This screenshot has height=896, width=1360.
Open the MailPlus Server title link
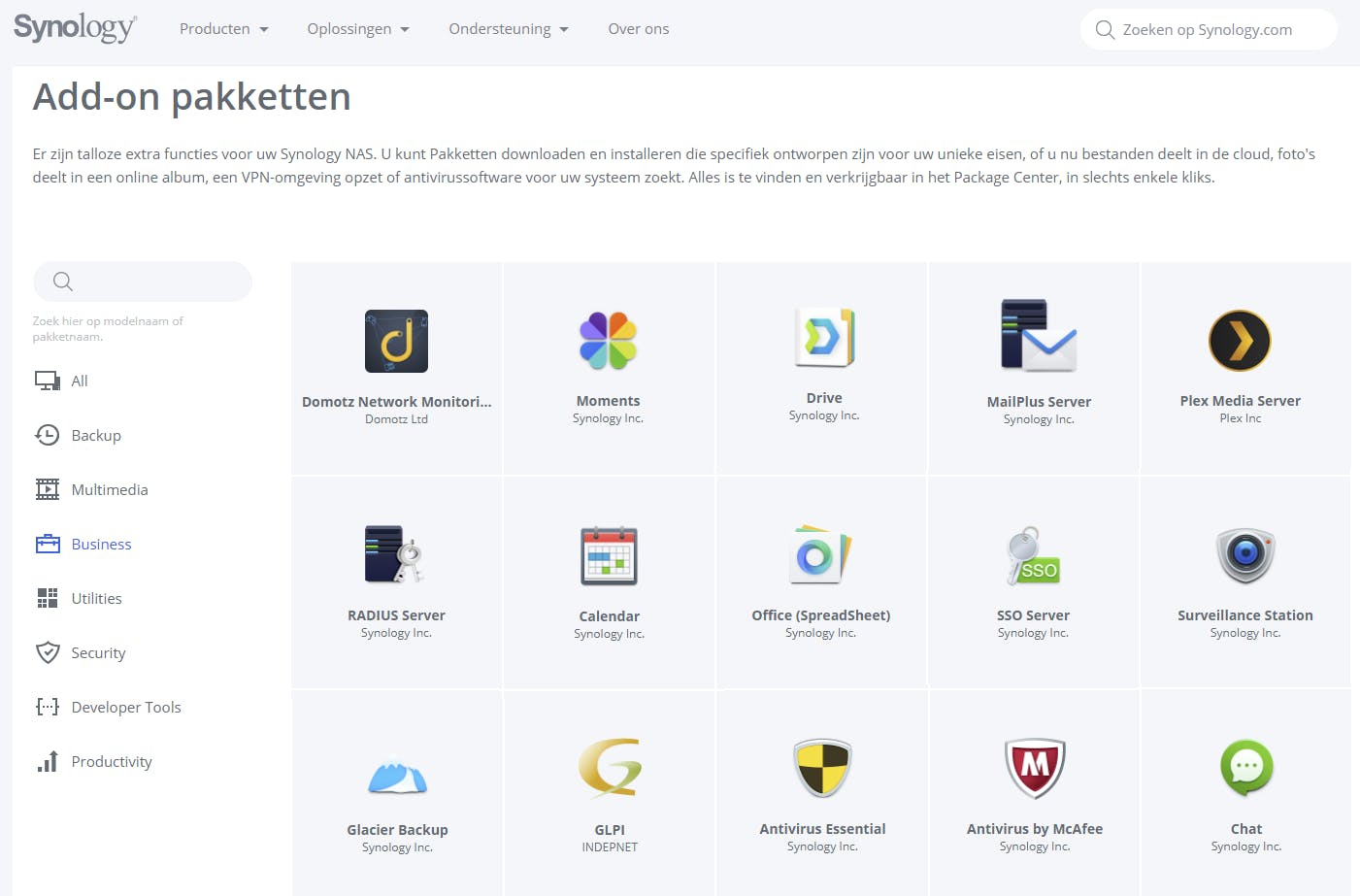[x=1039, y=401]
